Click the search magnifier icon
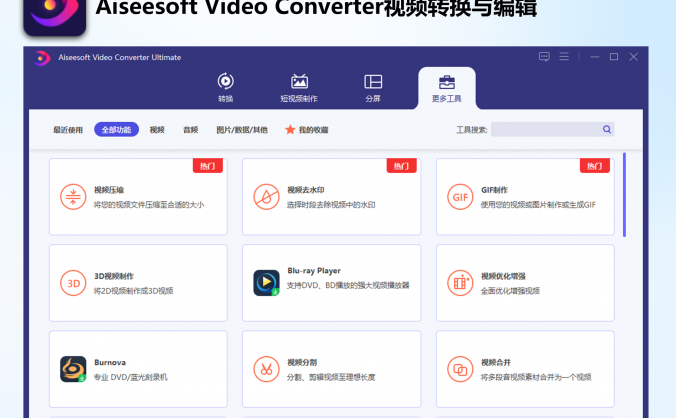The width and height of the screenshot is (676, 418). click(607, 129)
